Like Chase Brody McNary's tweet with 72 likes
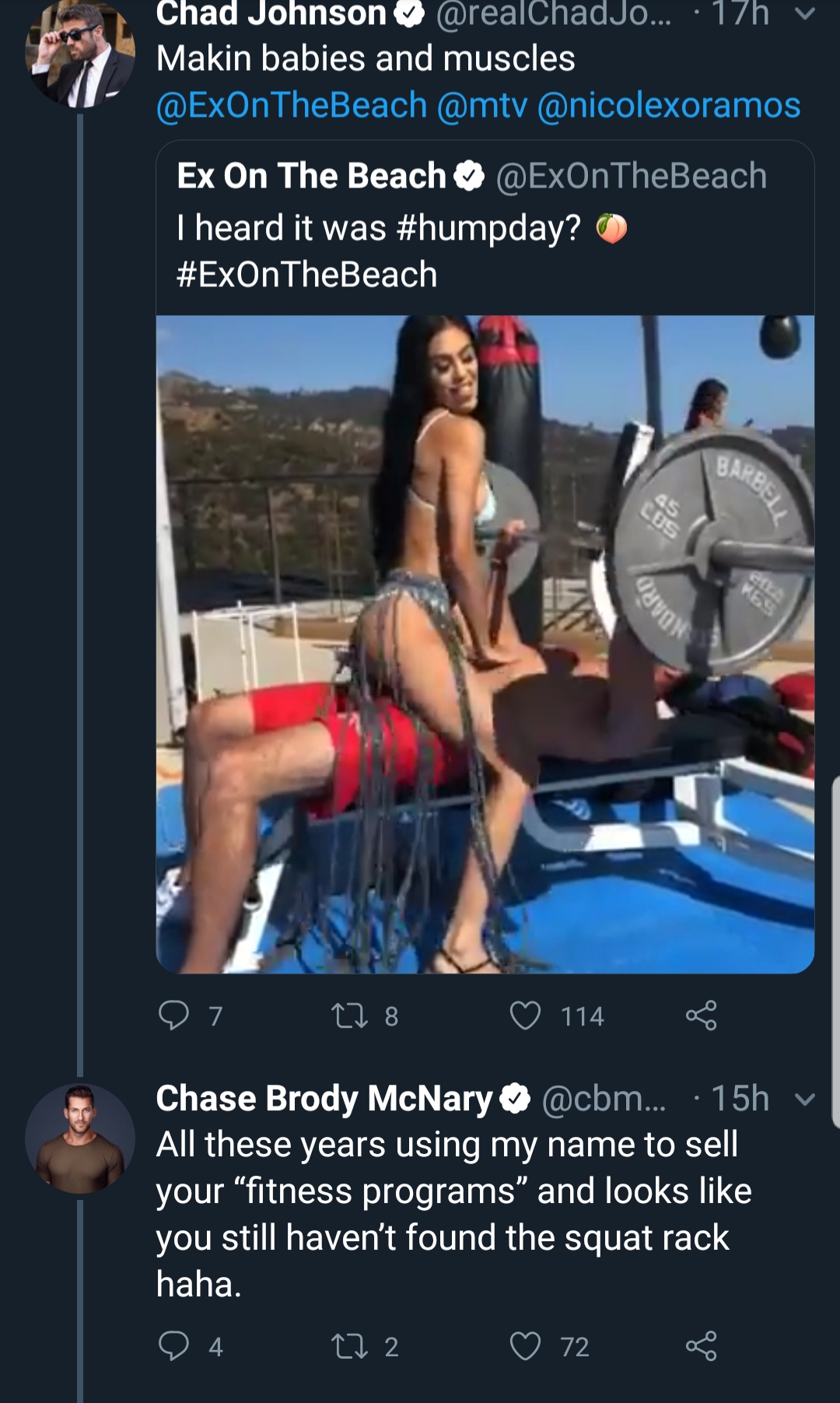Image resolution: width=840 pixels, height=1403 pixels. 525,1345
